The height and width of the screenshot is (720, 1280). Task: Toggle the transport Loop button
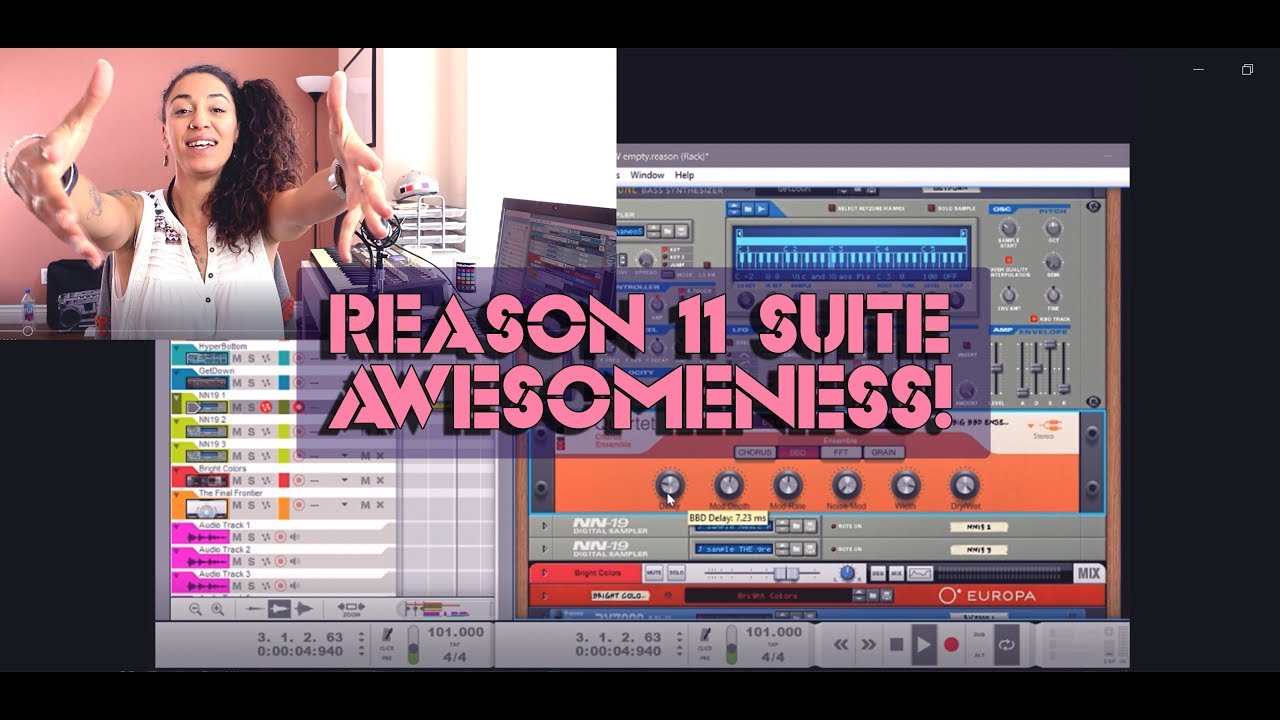point(1006,645)
